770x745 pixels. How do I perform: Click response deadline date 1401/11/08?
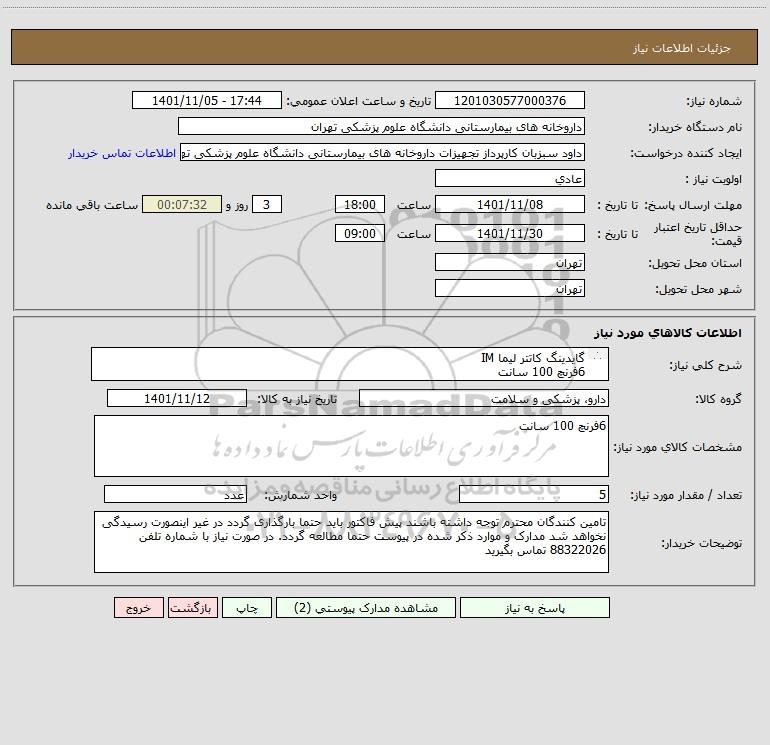510,204
